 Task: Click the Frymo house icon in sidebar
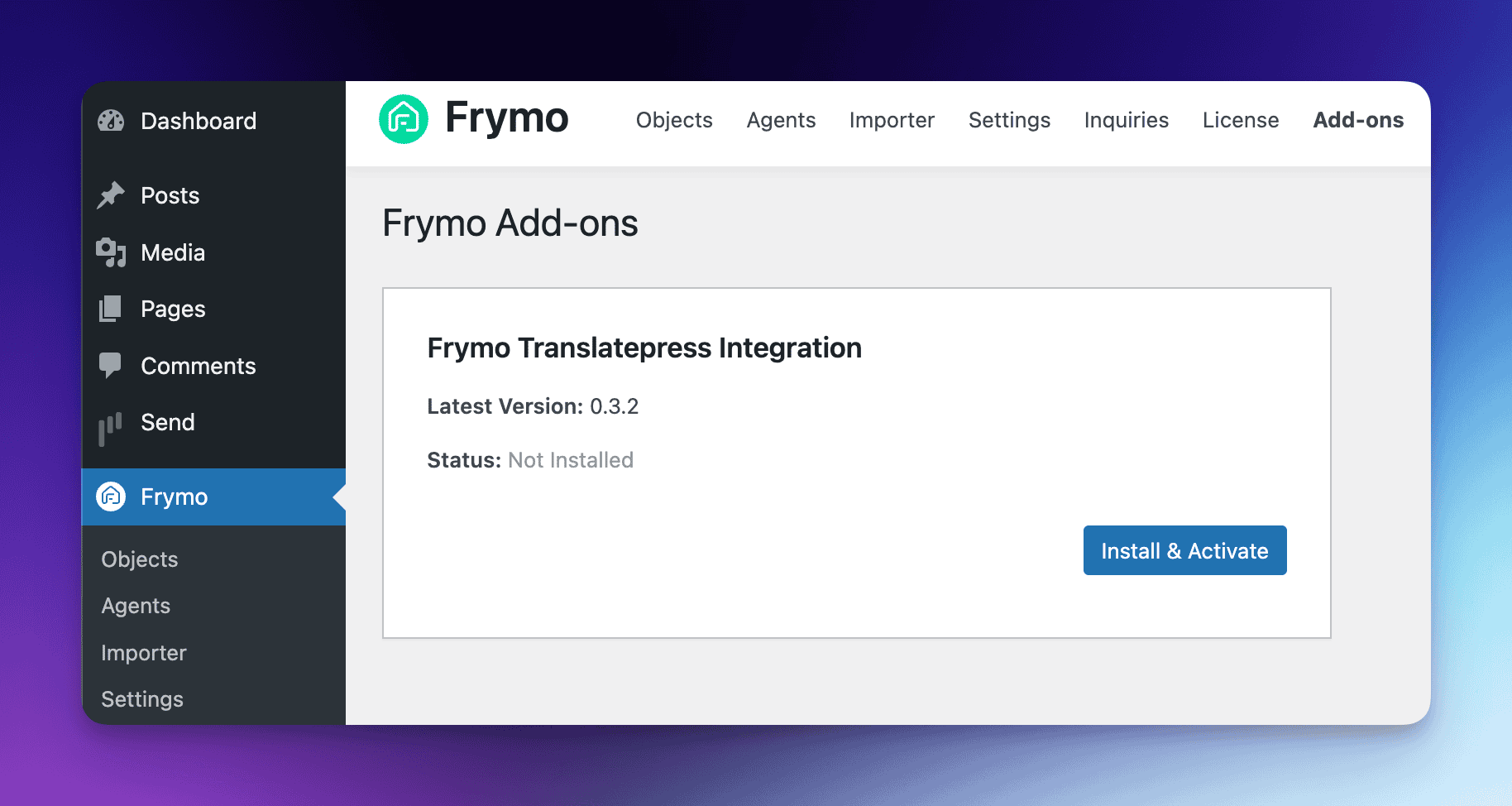click(111, 497)
